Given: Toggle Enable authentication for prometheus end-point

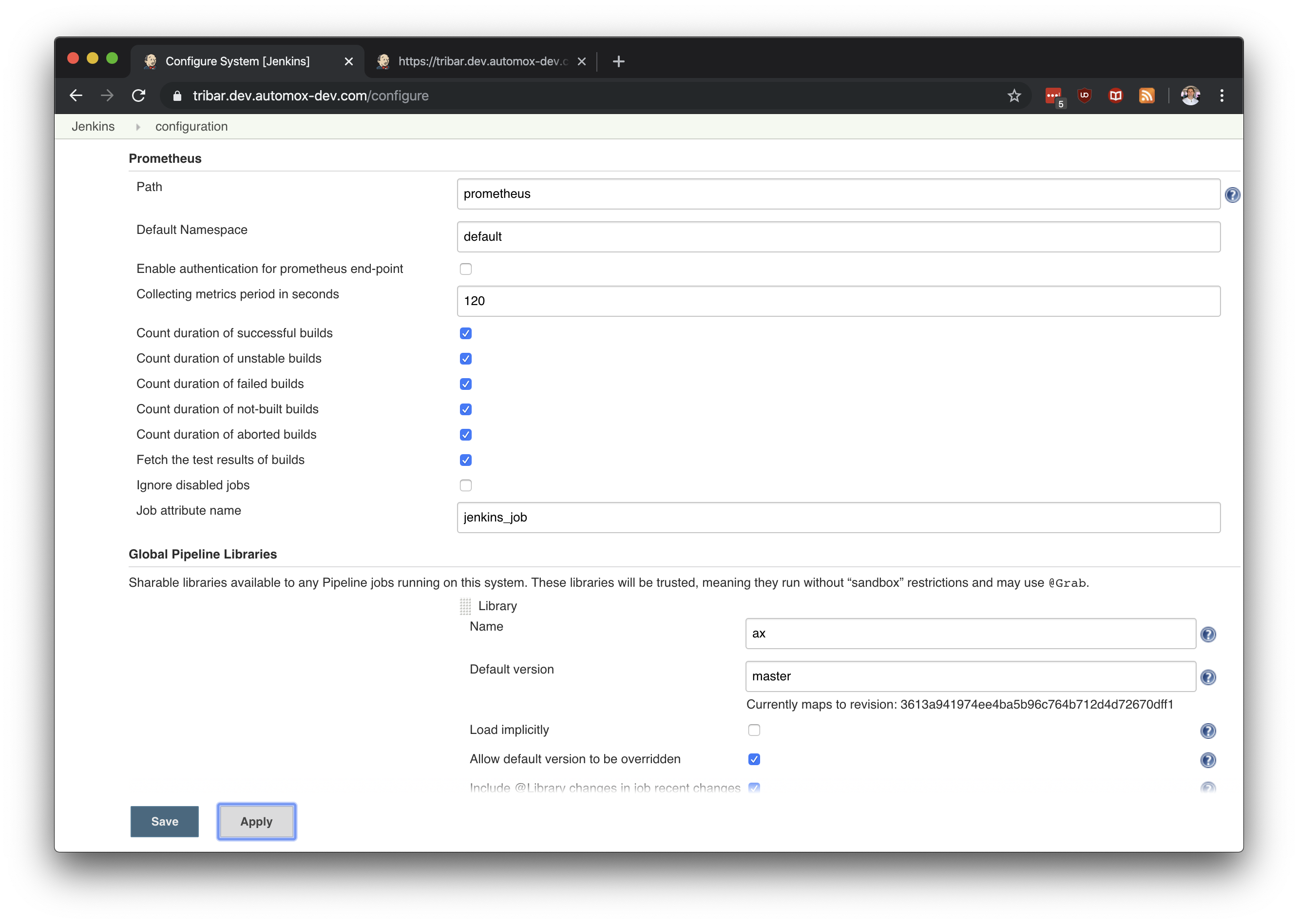Looking at the screenshot, I should [466, 269].
